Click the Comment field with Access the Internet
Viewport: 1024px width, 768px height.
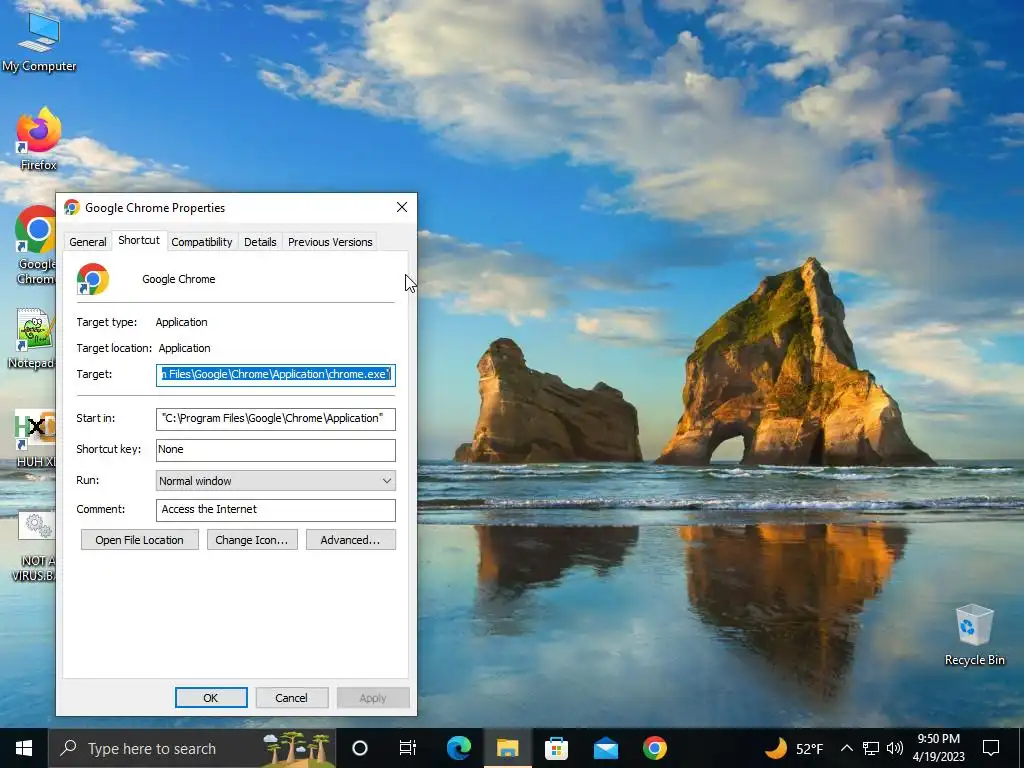coord(276,510)
